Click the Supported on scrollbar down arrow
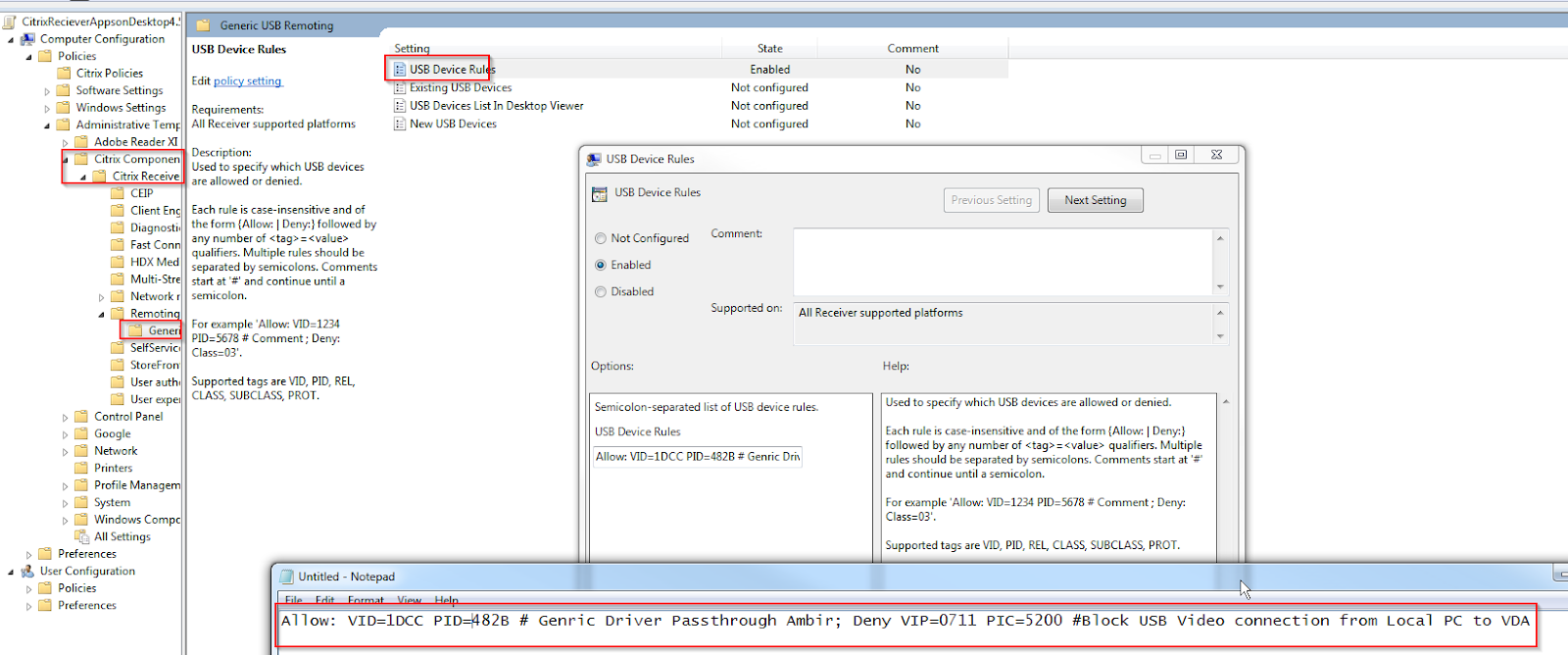Viewport: 1568px width, 655px height. click(1220, 336)
